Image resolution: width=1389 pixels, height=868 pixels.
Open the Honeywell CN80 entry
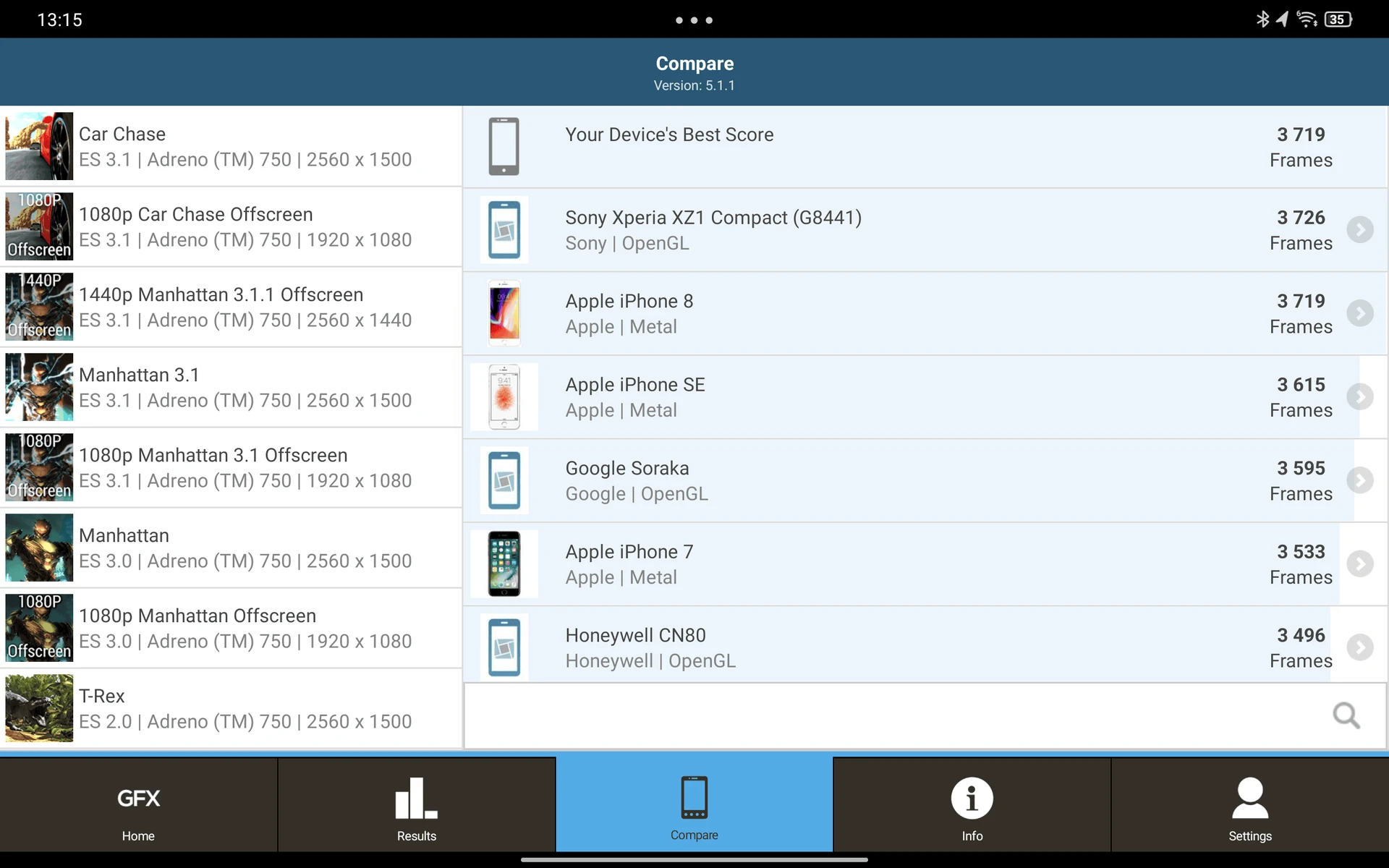point(925,646)
